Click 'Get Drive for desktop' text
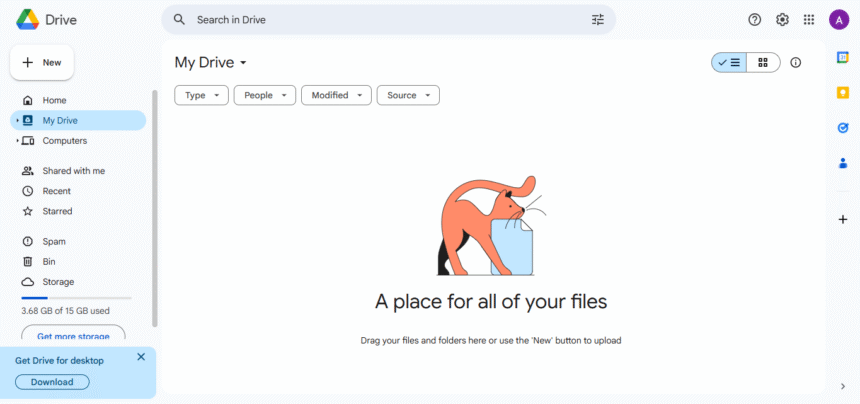The width and height of the screenshot is (860, 404). (x=59, y=361)
